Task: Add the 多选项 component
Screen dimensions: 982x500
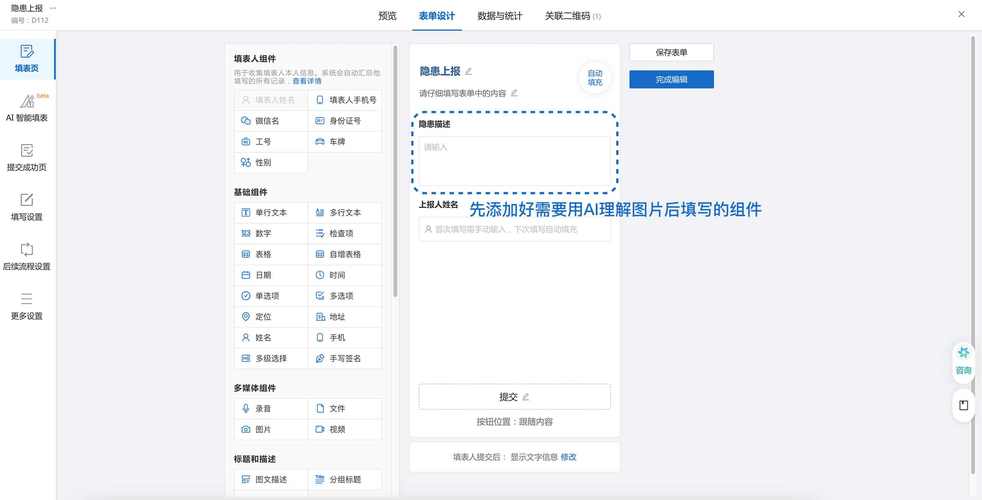Action: [343, 296]
